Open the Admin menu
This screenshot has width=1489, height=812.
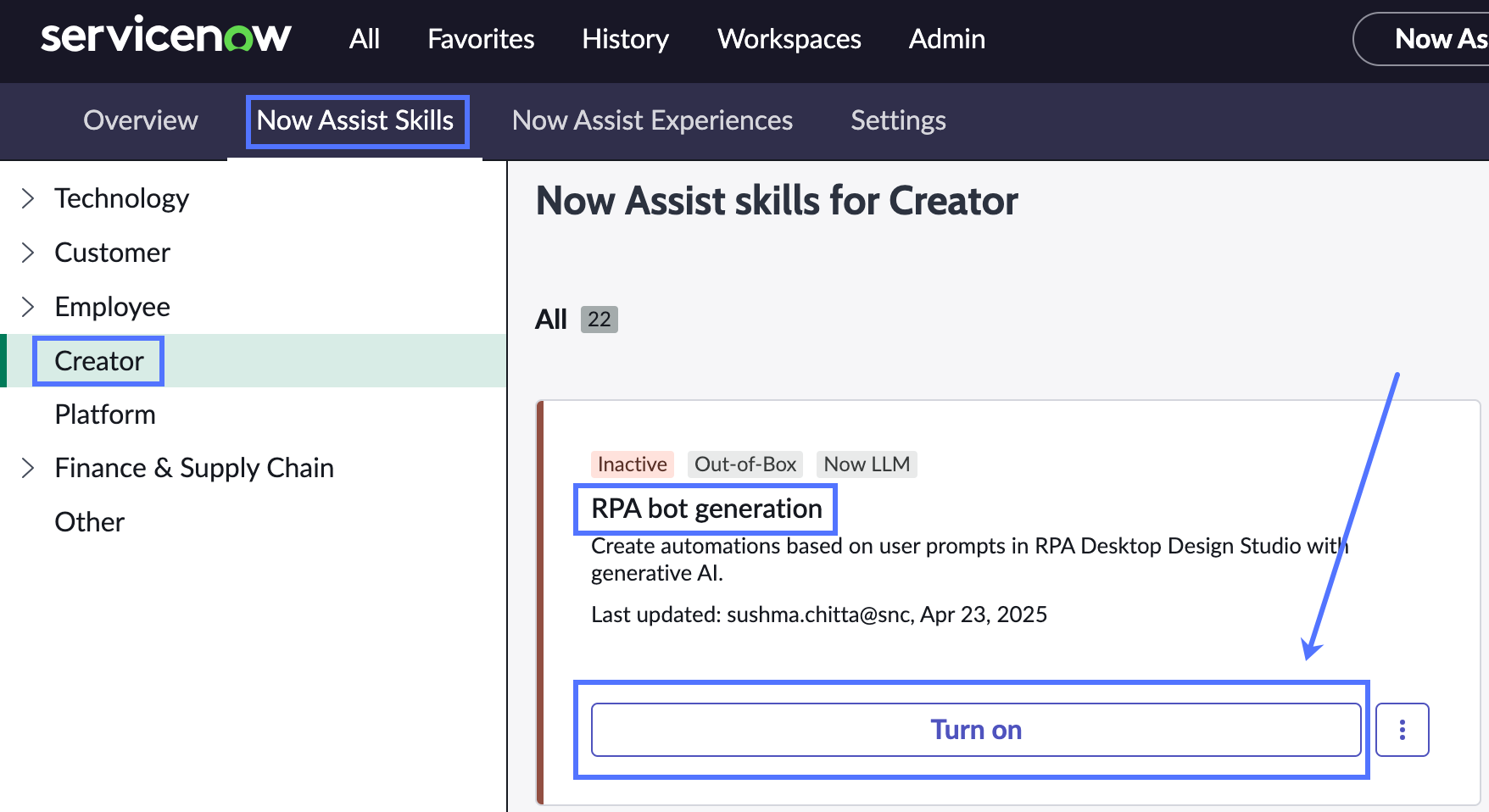(x=947, y=39)
